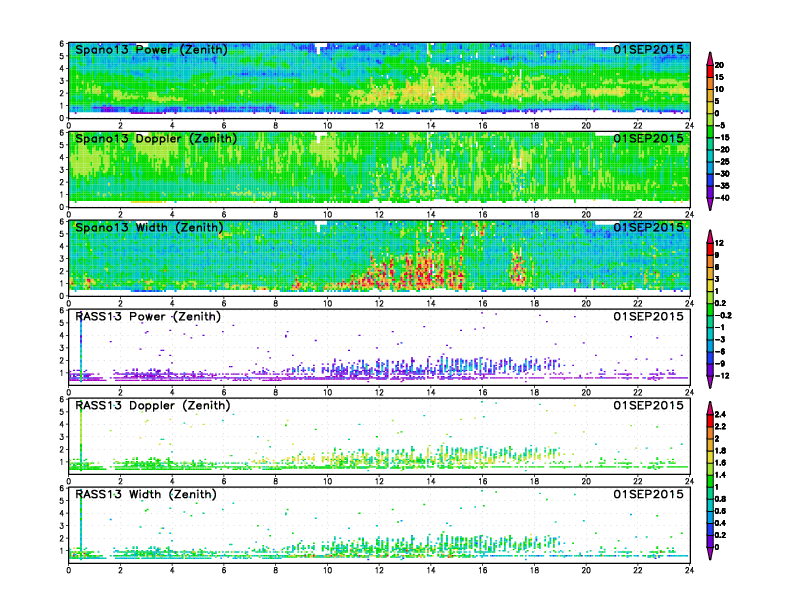Pick the yellow swatch between 1.6 and 1.8

pos(710,456)
